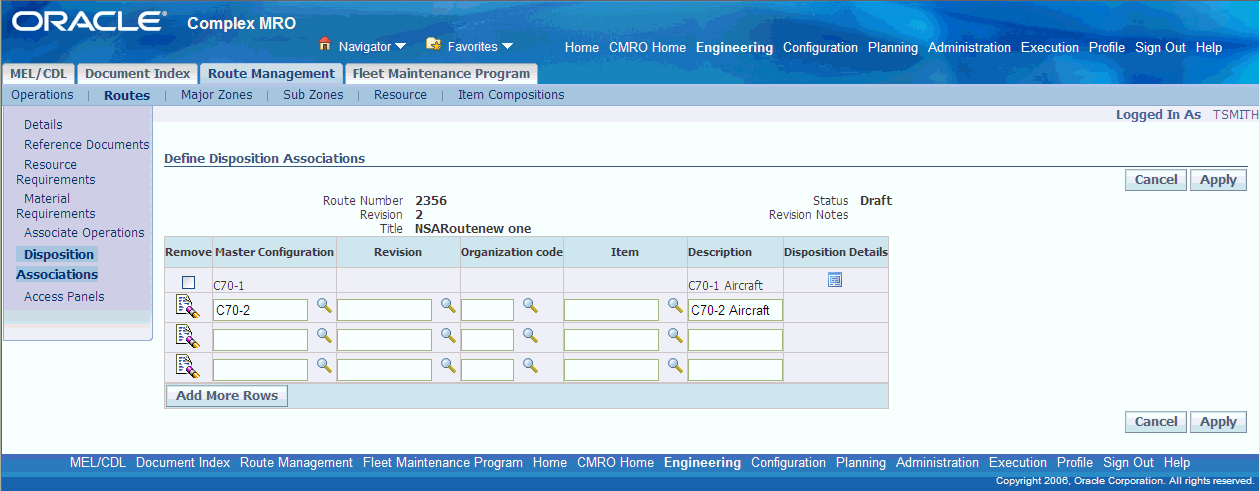Click the top Apply button
This screenshot has height=491, width=1260.
tap(1218, 180)
